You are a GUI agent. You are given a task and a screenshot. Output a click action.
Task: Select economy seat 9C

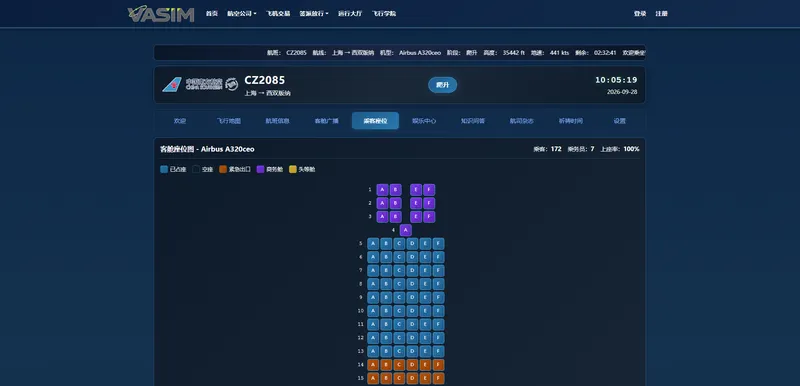coord(399,297)
